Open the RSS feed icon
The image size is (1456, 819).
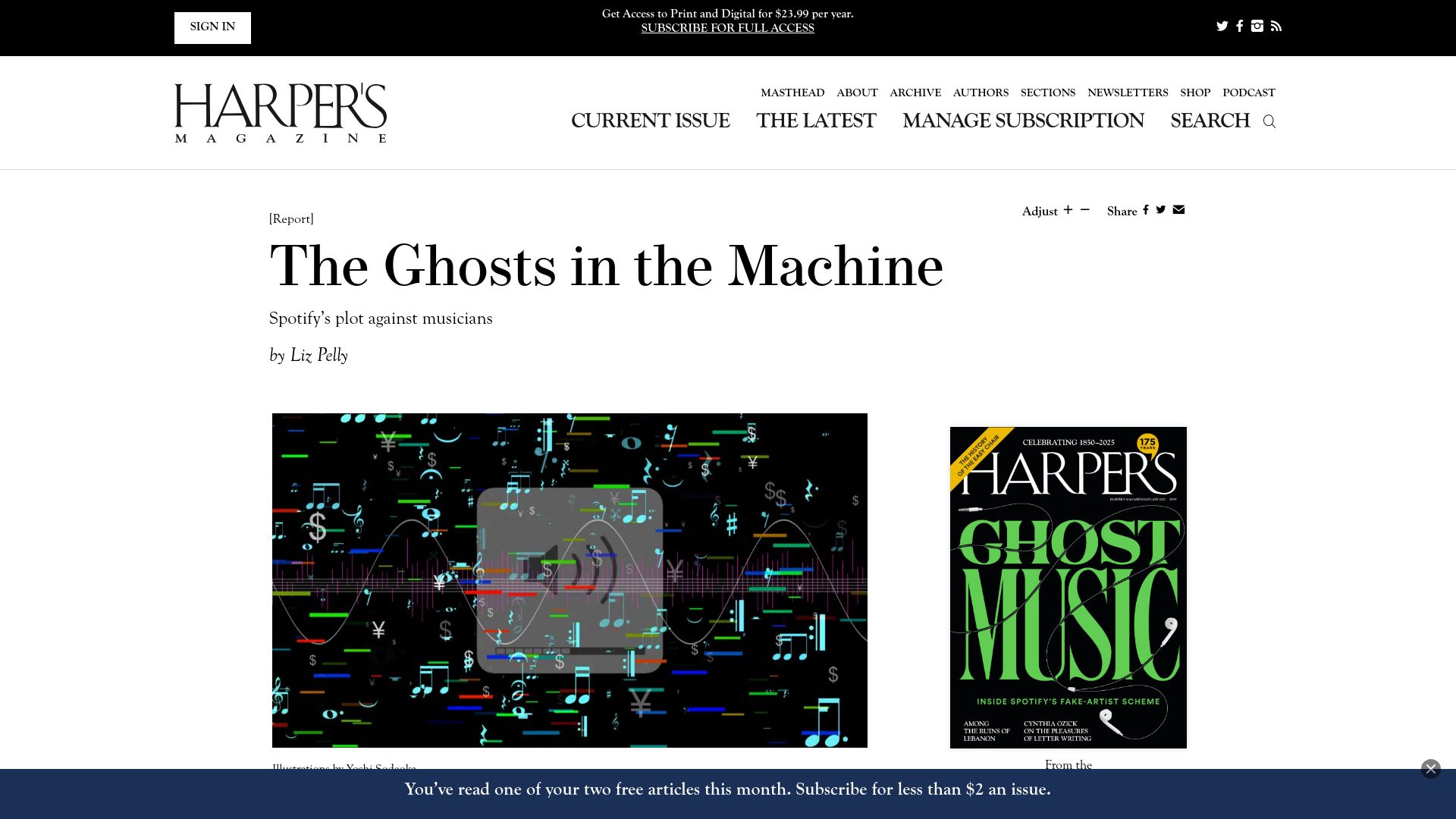coord(1276,26)
